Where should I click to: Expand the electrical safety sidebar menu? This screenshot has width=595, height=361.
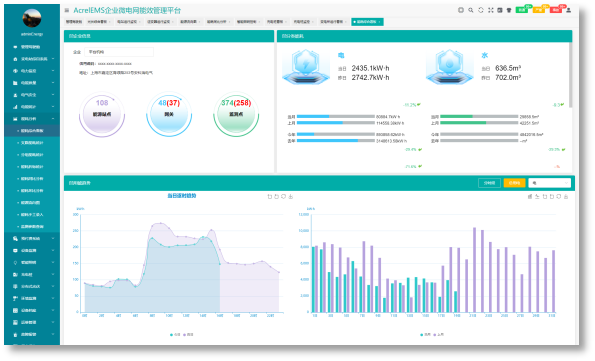(x=32, y=95)
